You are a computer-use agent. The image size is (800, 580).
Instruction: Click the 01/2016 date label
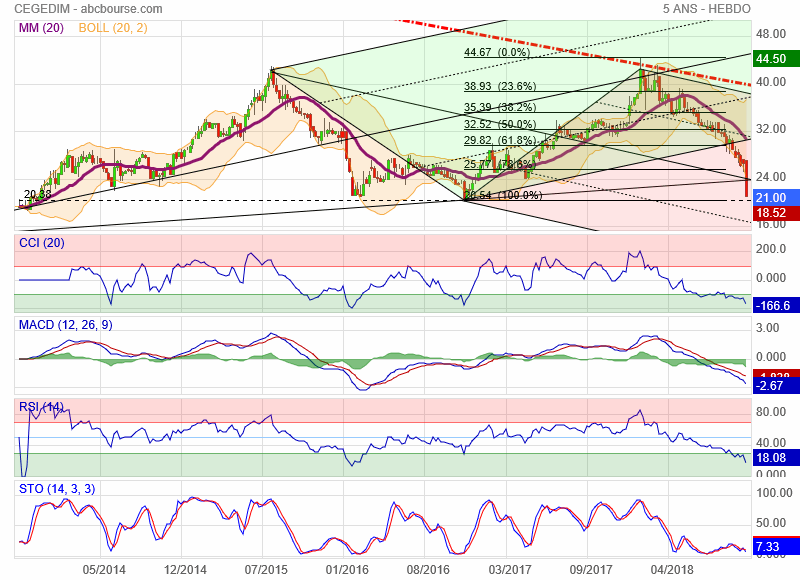click(x=347, y=569)
